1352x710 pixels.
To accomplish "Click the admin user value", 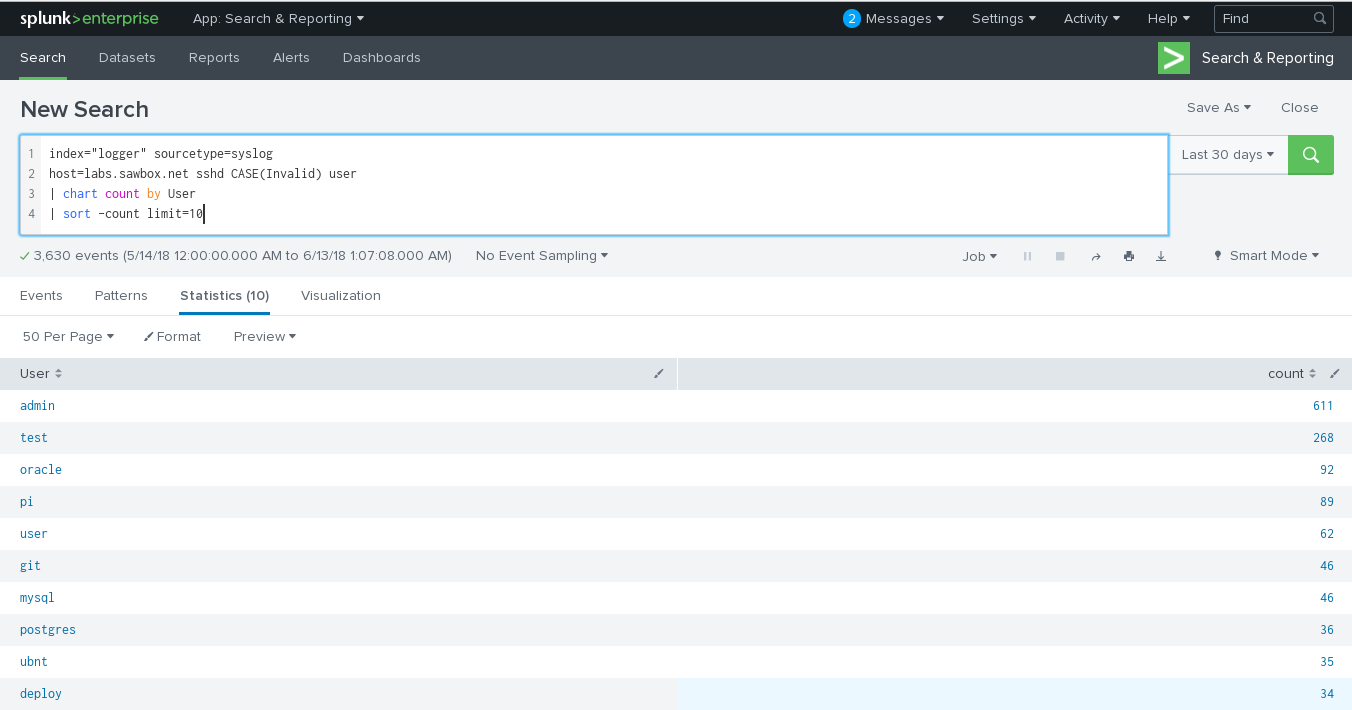I will (38, 406).
